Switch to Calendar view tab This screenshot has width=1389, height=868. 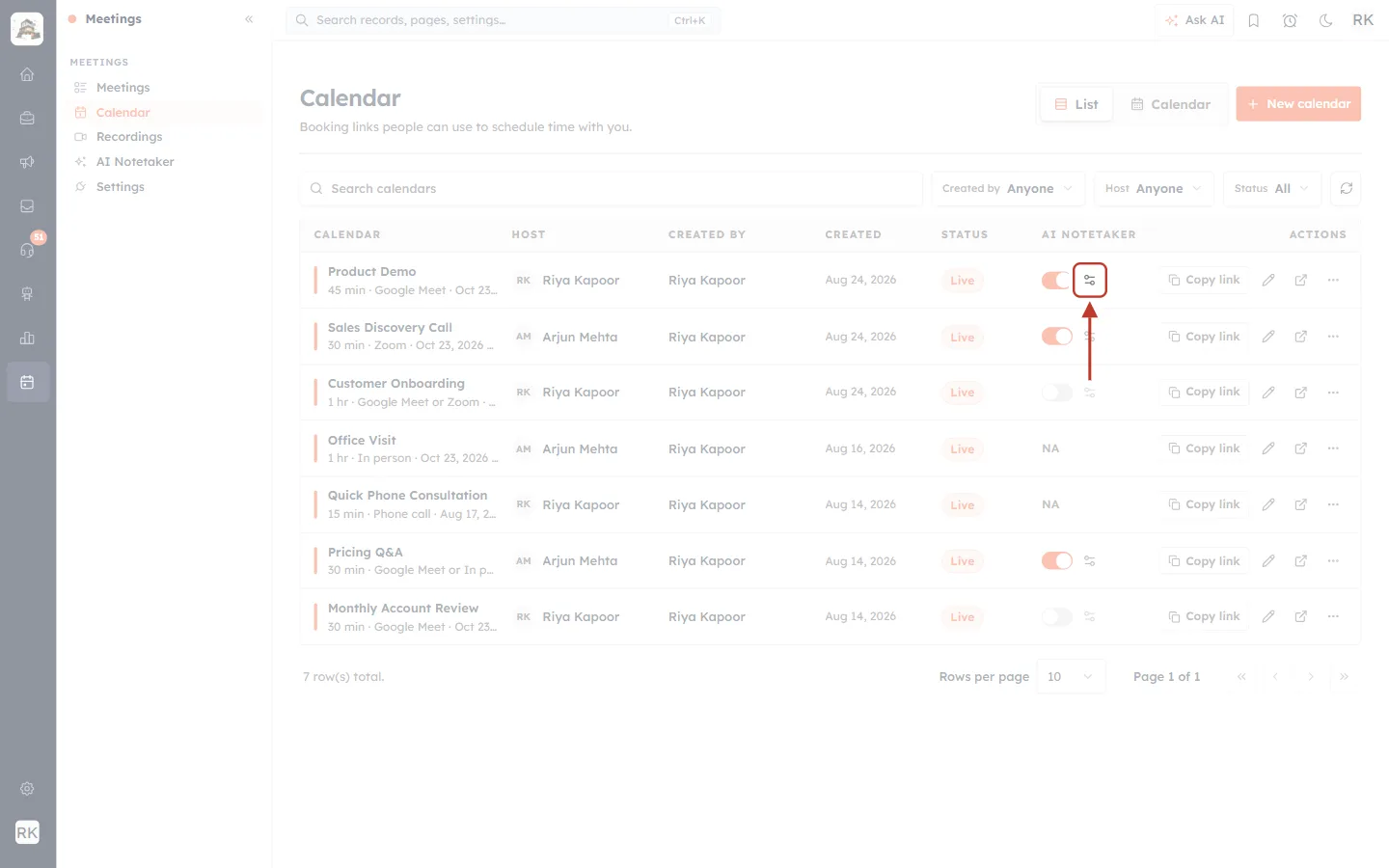click(x=1170, y=104)
